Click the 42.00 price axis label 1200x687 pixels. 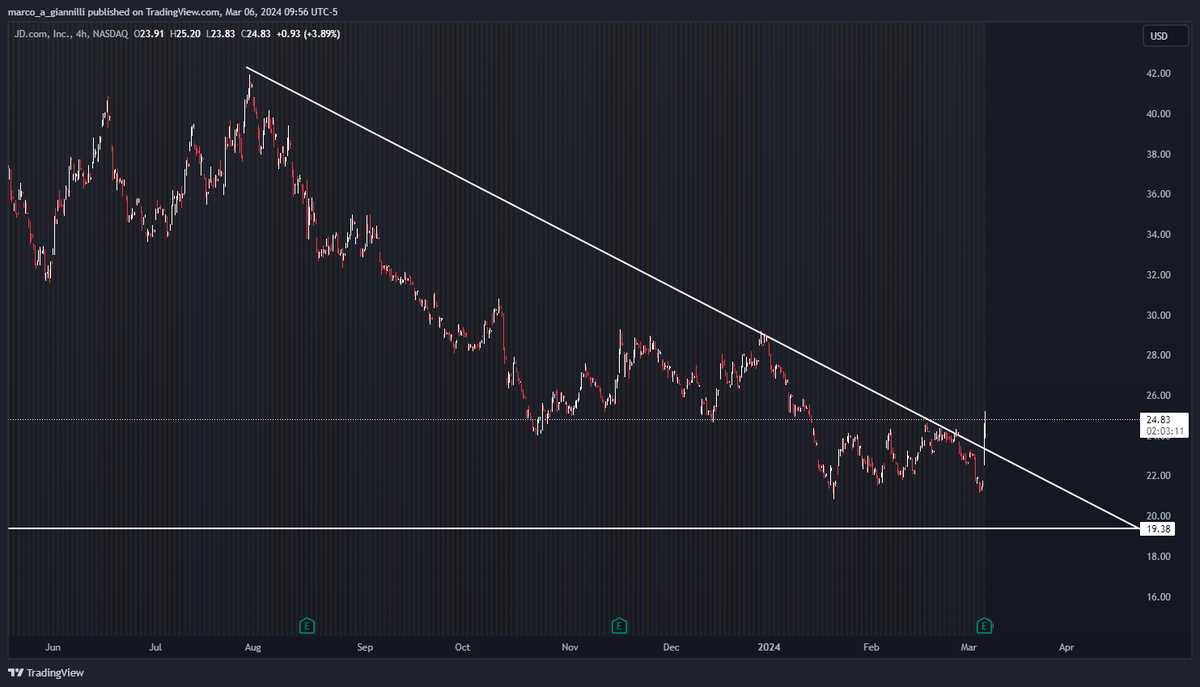click(1159, 74)
